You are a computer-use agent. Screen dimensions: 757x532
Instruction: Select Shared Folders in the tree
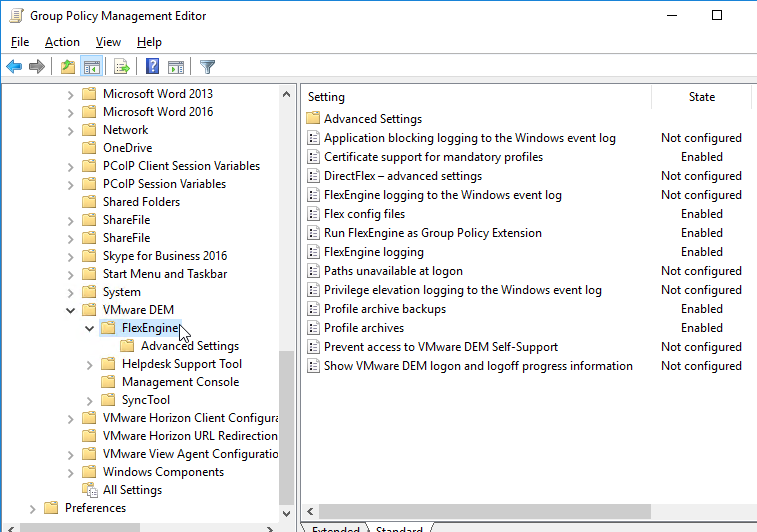(141, 202)
